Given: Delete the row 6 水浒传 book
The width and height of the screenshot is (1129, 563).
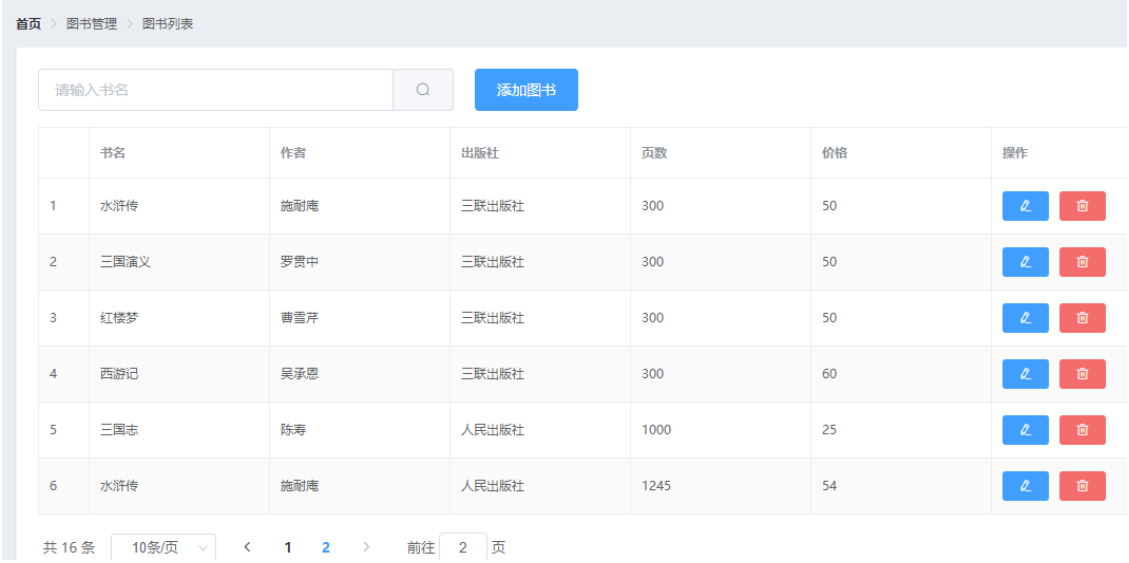Looking at the screenshot, I should coord(1082,486).
